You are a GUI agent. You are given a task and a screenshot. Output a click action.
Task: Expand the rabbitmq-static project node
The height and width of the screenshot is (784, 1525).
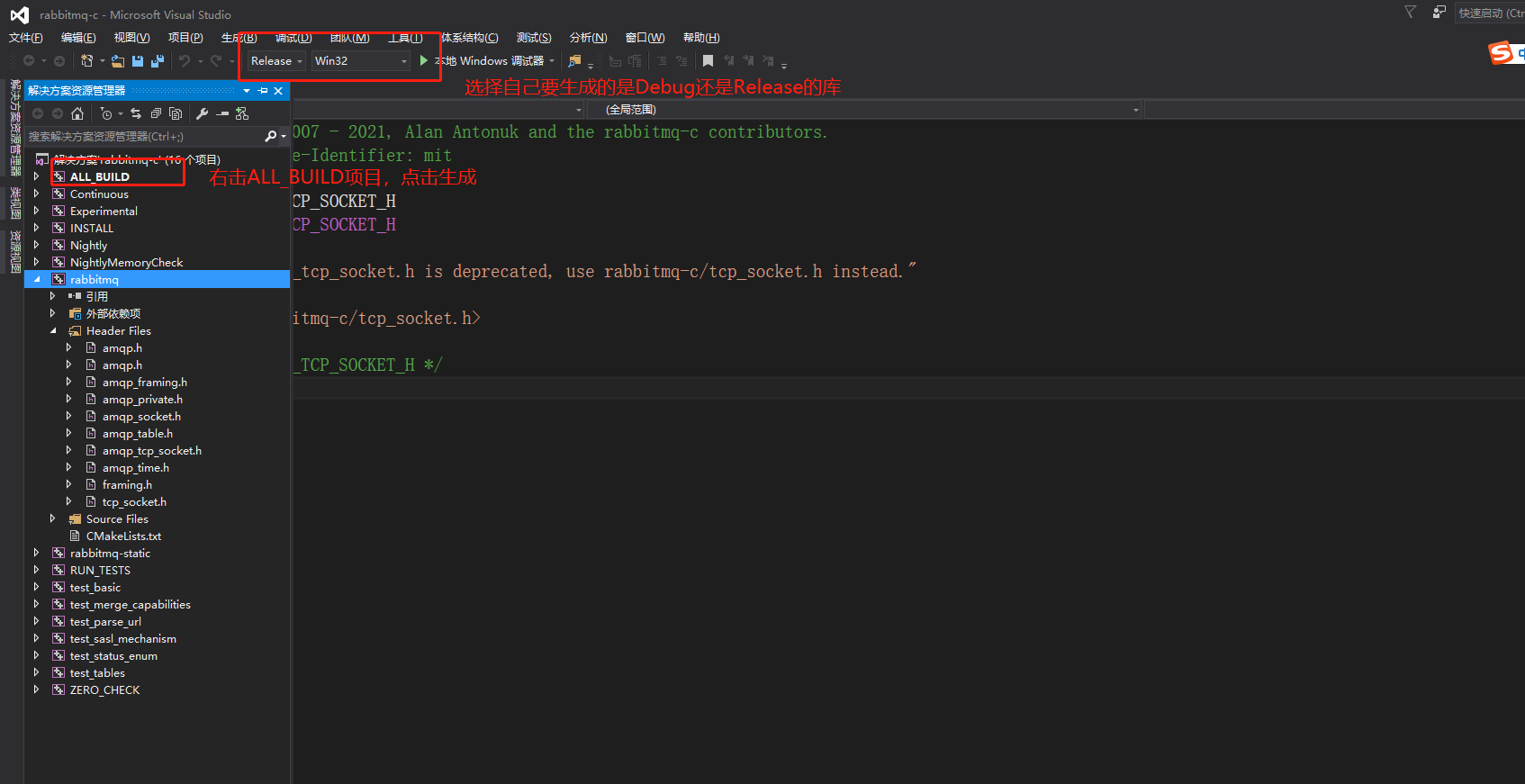coord(36,553)
